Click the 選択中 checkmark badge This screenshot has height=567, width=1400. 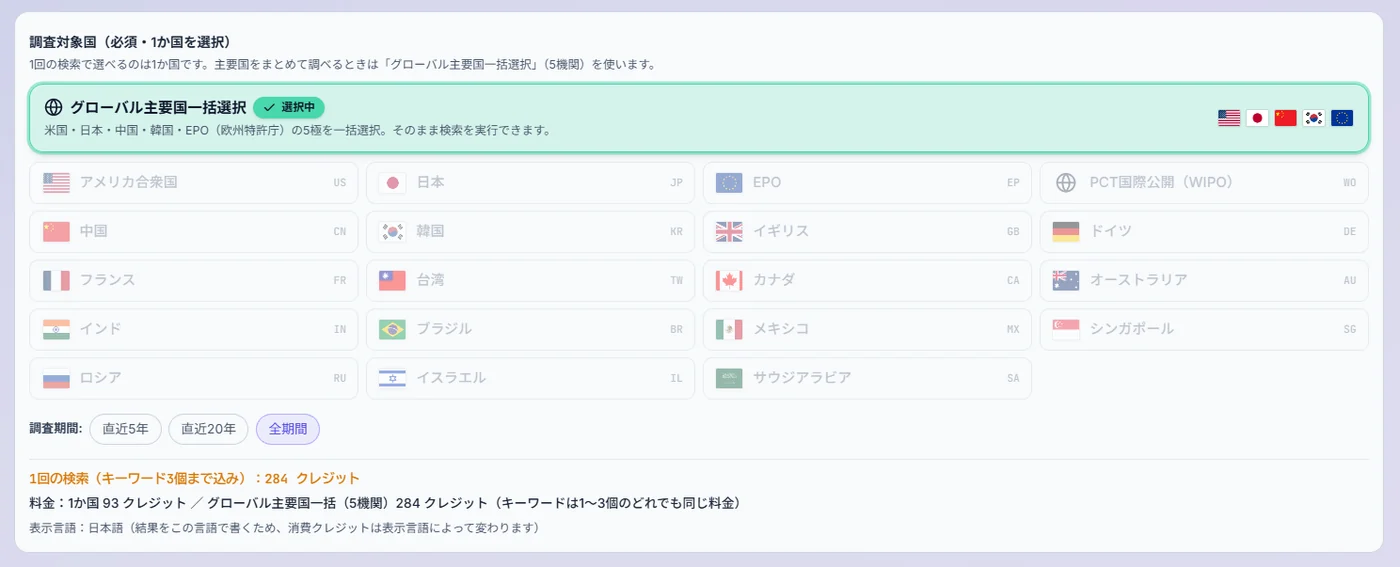pyautogui.click(x=289, y=107)
